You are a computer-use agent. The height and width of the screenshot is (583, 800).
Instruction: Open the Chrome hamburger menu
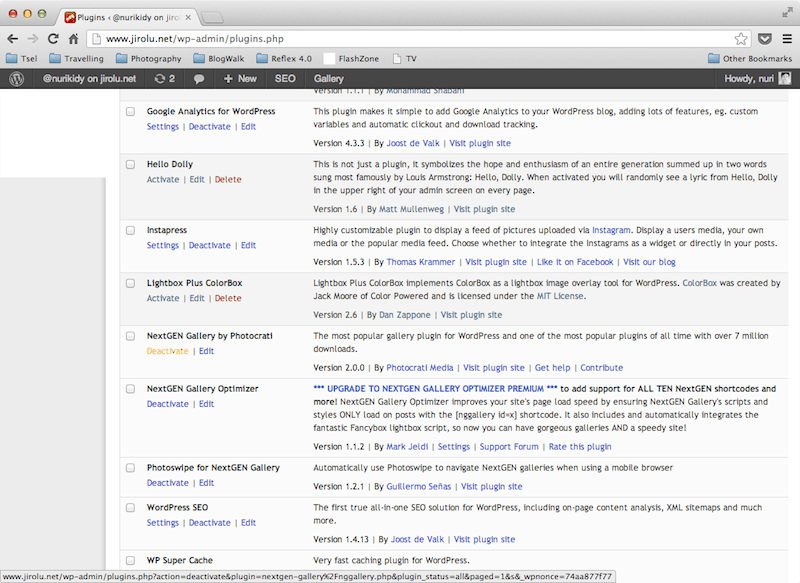pyautogui.click(x=787, y=39)
